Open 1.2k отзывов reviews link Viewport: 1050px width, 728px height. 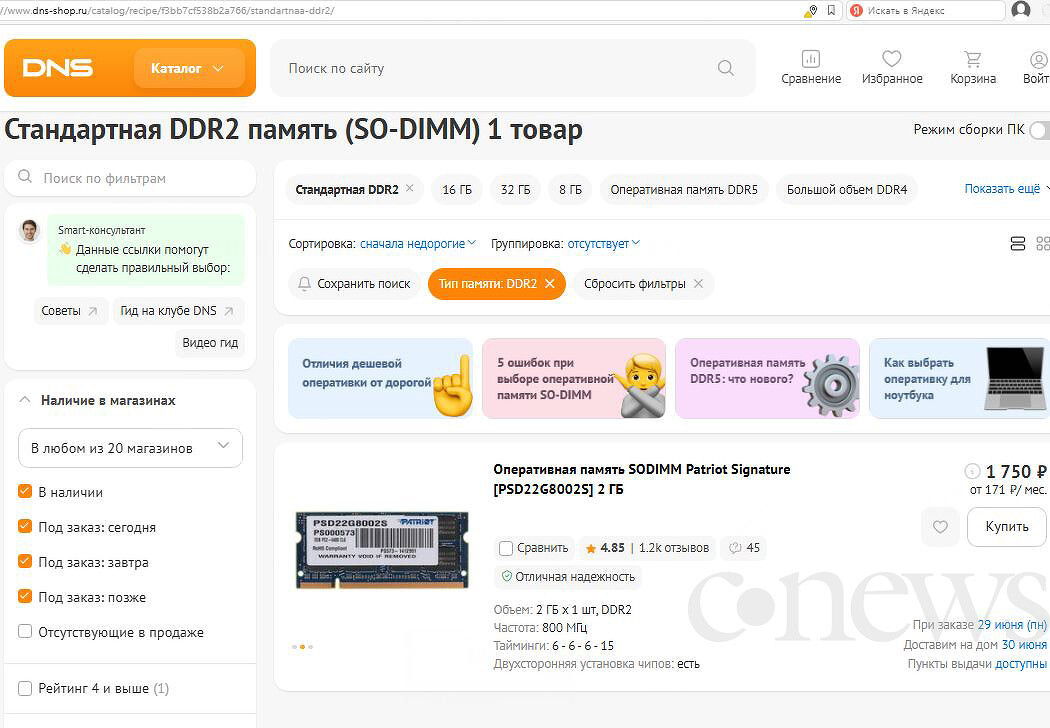pyautogui.click(x=674, y=548)
